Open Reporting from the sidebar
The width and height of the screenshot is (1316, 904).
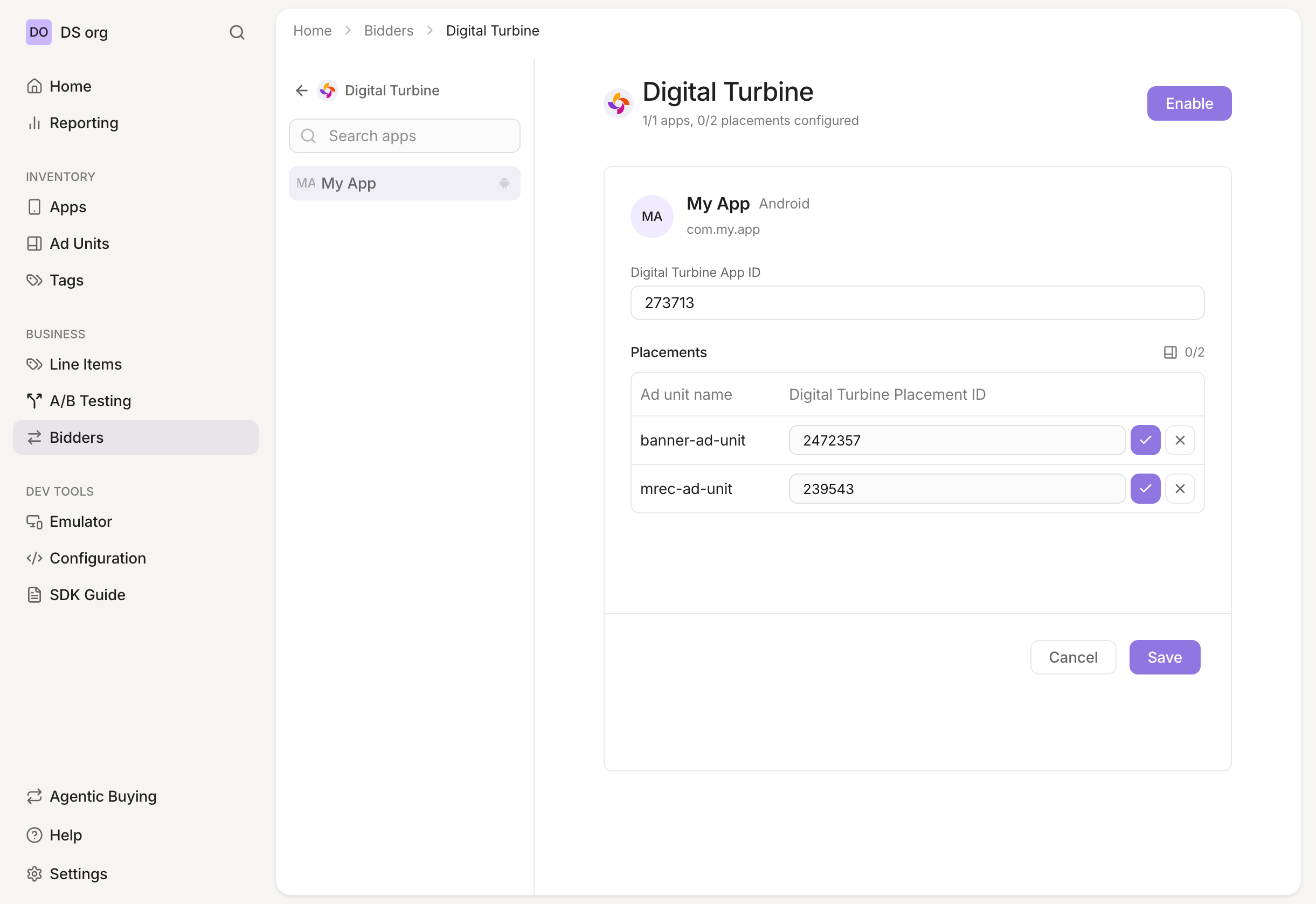coord(135,123)
